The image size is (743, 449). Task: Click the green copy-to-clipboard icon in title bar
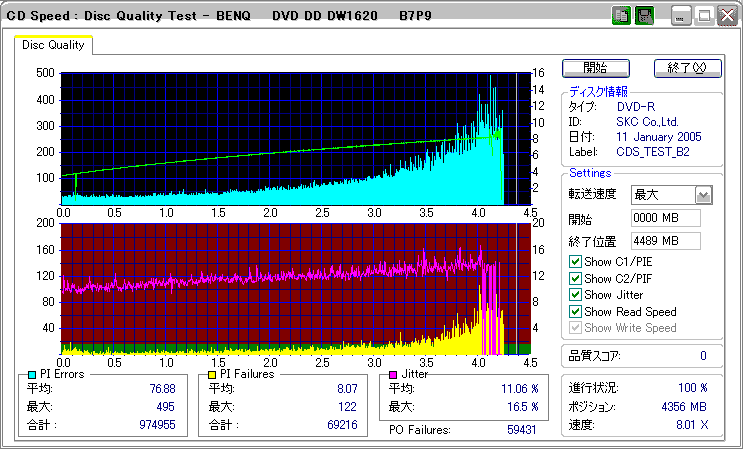(621, 16)
